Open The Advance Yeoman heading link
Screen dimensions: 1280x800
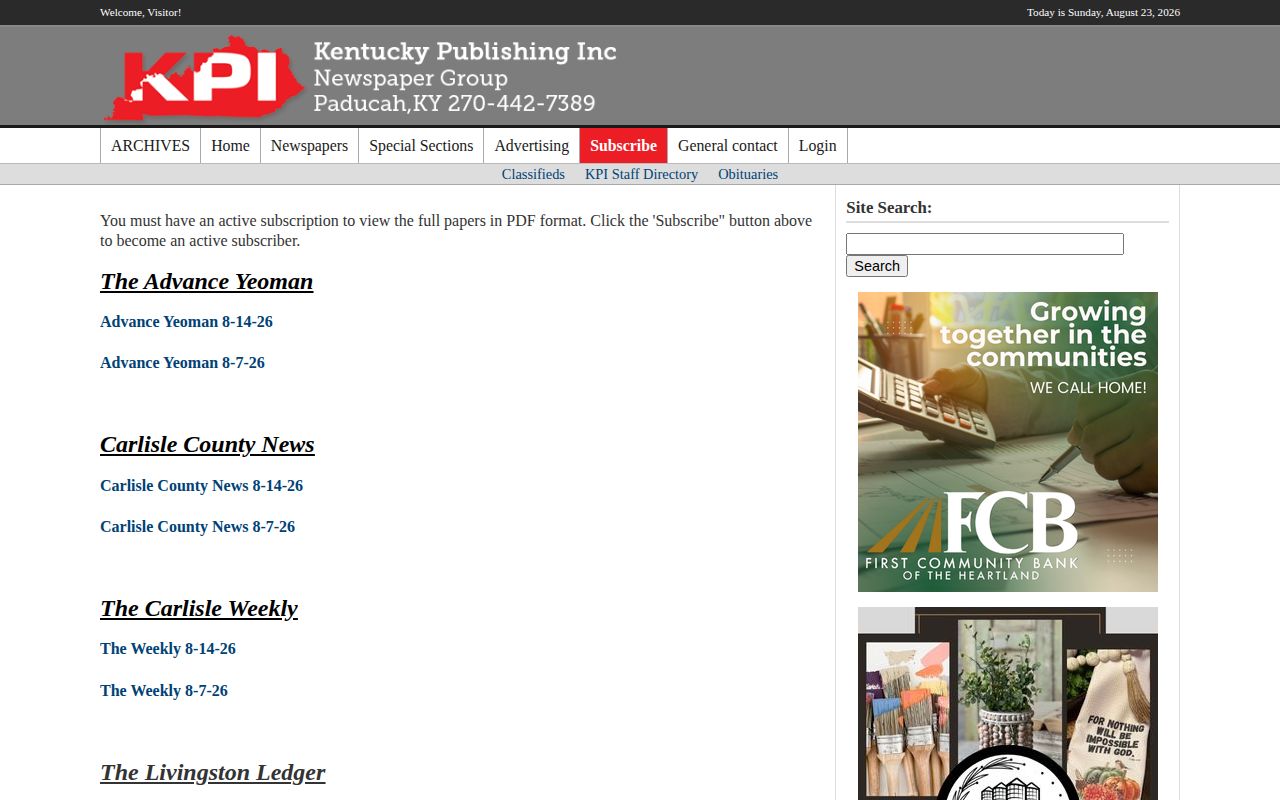pyautogui.click(x=206, y=281)
